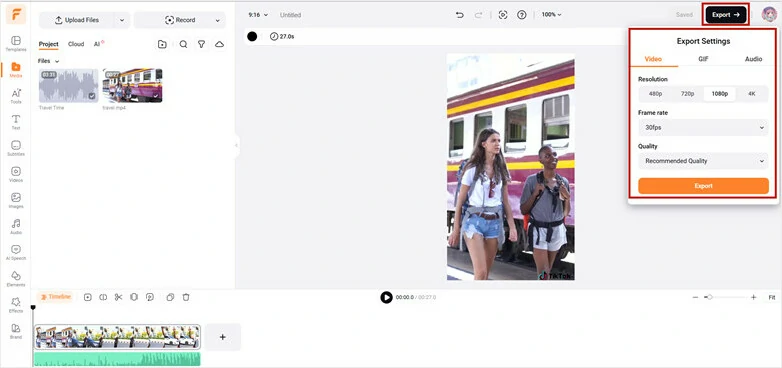The image size is (782, 368).
Task: Select the Media sidebar panel
Action: [x=15, y=70]
